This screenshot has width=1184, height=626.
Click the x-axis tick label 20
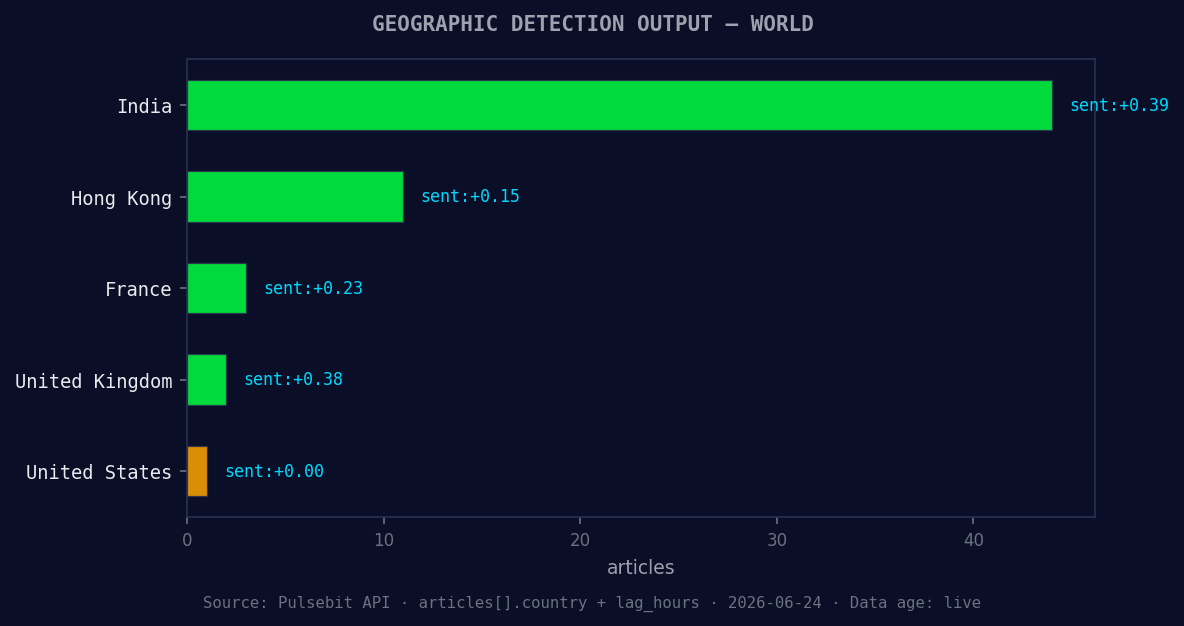pos(580,541)
